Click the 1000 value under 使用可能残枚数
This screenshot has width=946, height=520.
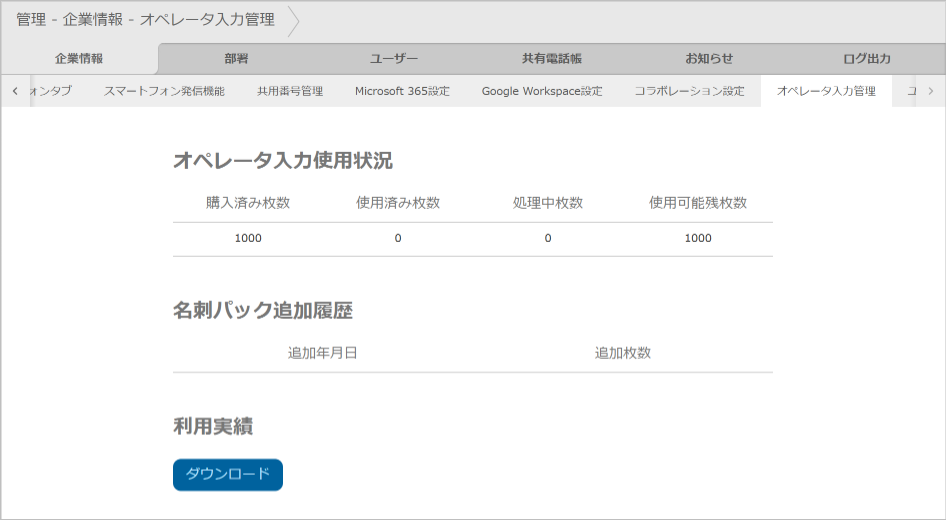(698, 238)
